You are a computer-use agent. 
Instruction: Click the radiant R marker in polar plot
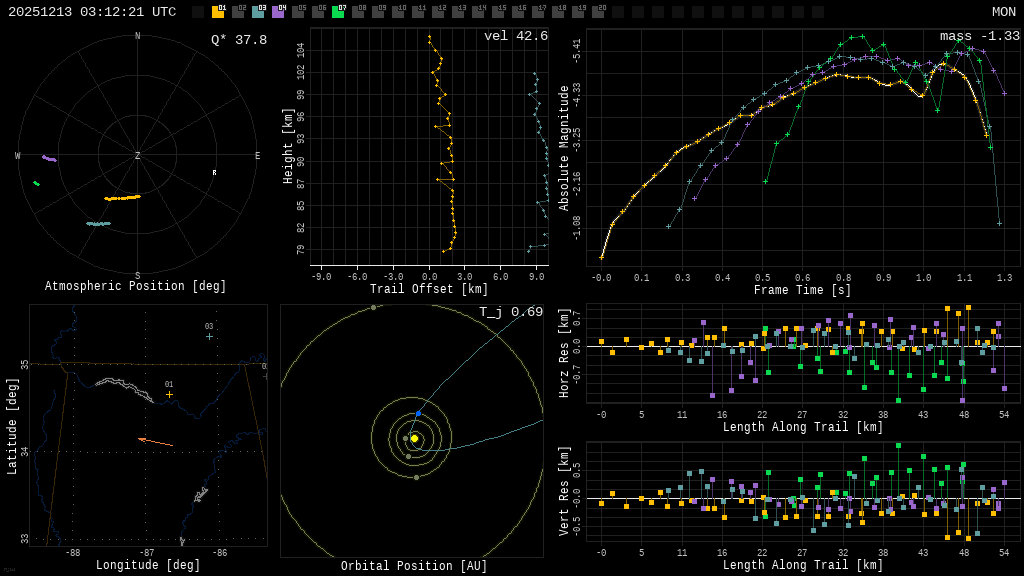[x=214, y=173]
